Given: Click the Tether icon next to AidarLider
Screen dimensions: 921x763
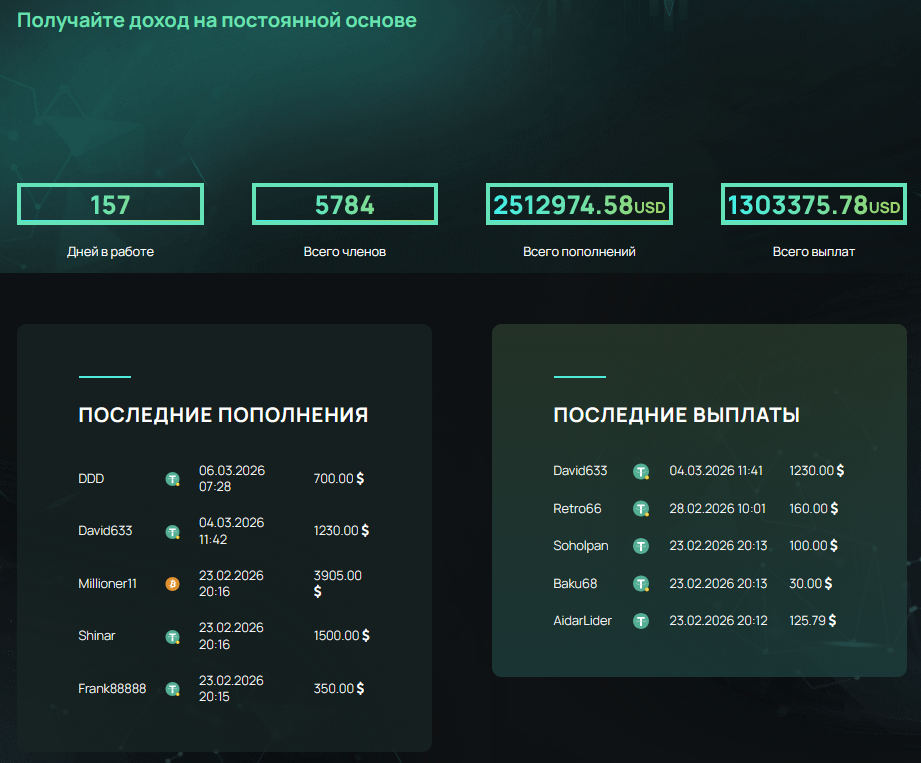Looking at the screenshot, I should point(641,620).
